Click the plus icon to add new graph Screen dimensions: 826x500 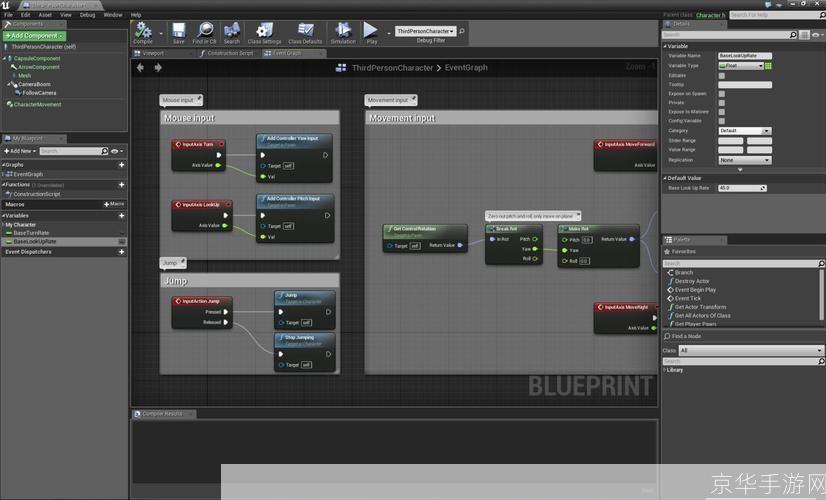point(122,165)
